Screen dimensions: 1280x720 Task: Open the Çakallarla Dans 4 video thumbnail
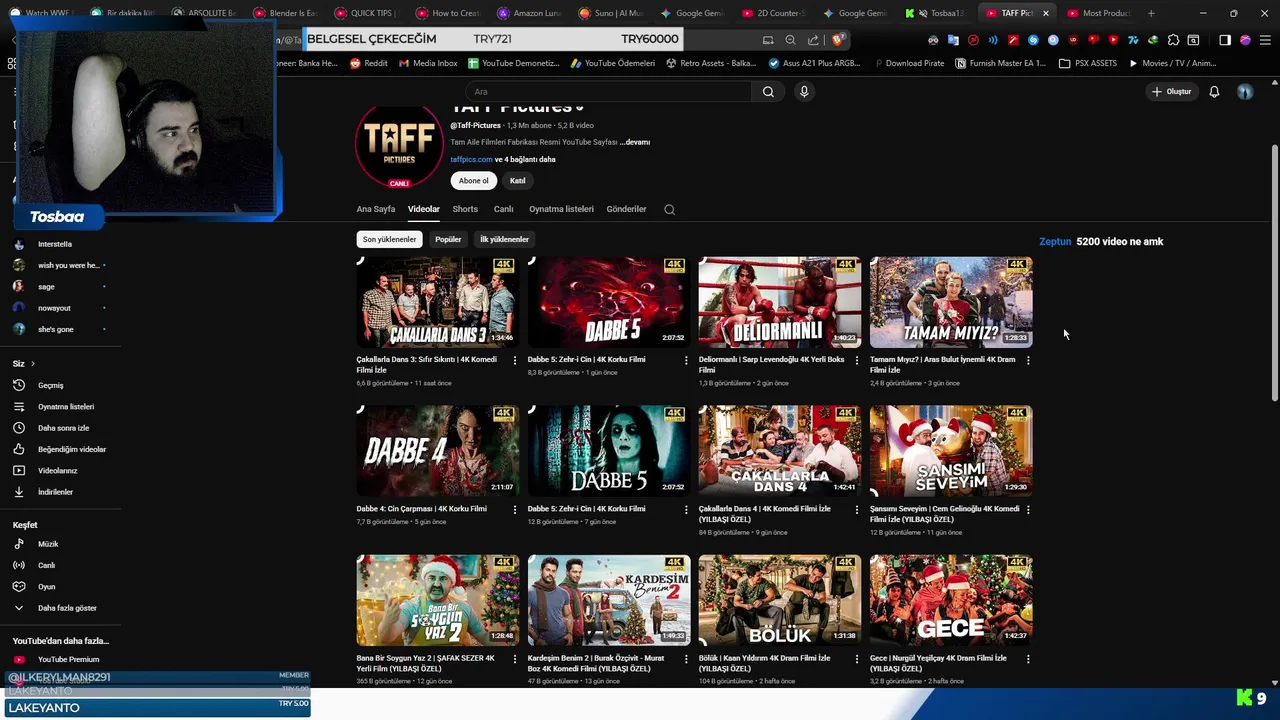click(780, 451)
